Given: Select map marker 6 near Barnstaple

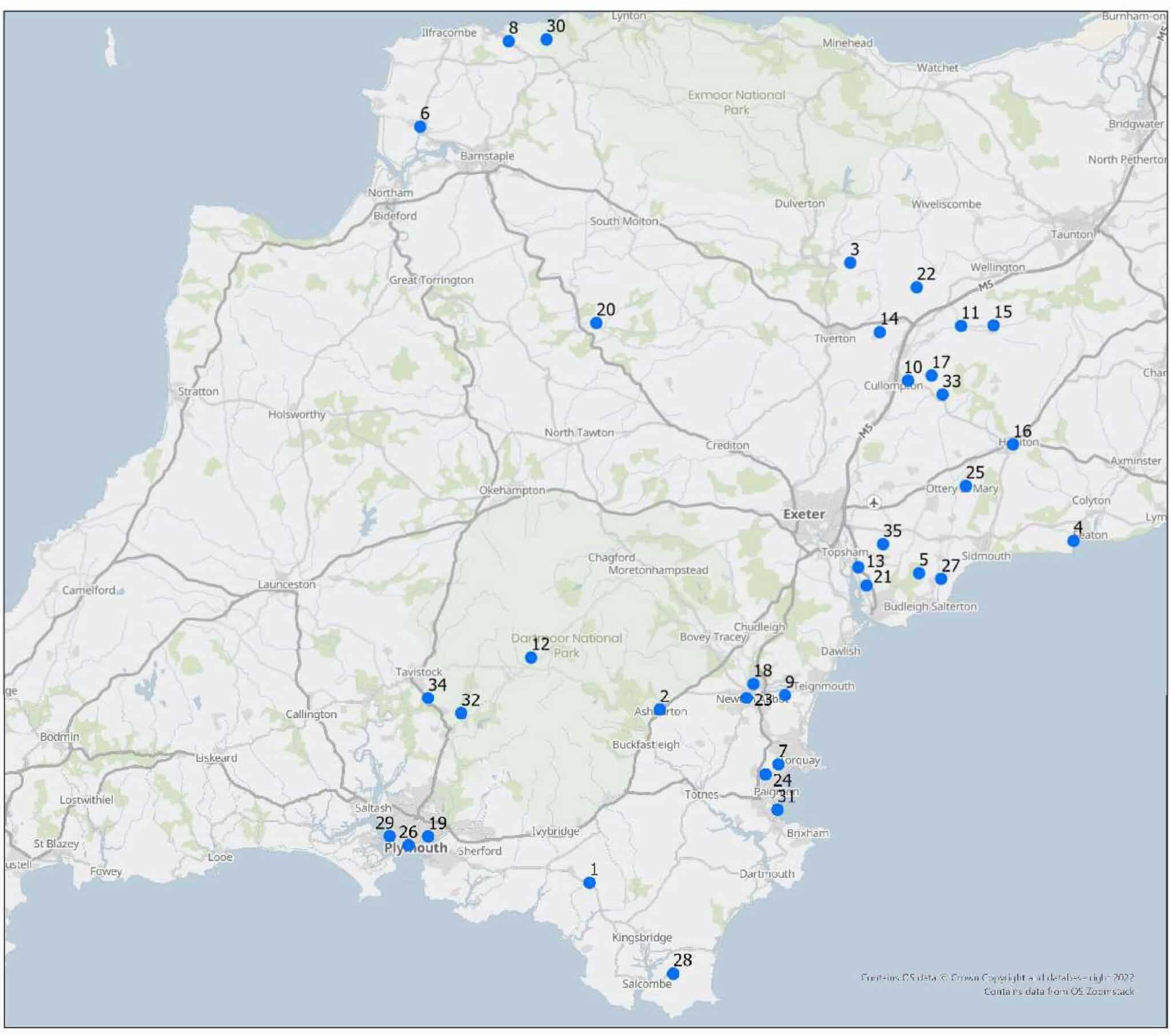Looking at the screenshot, I should tap(420, 126).
